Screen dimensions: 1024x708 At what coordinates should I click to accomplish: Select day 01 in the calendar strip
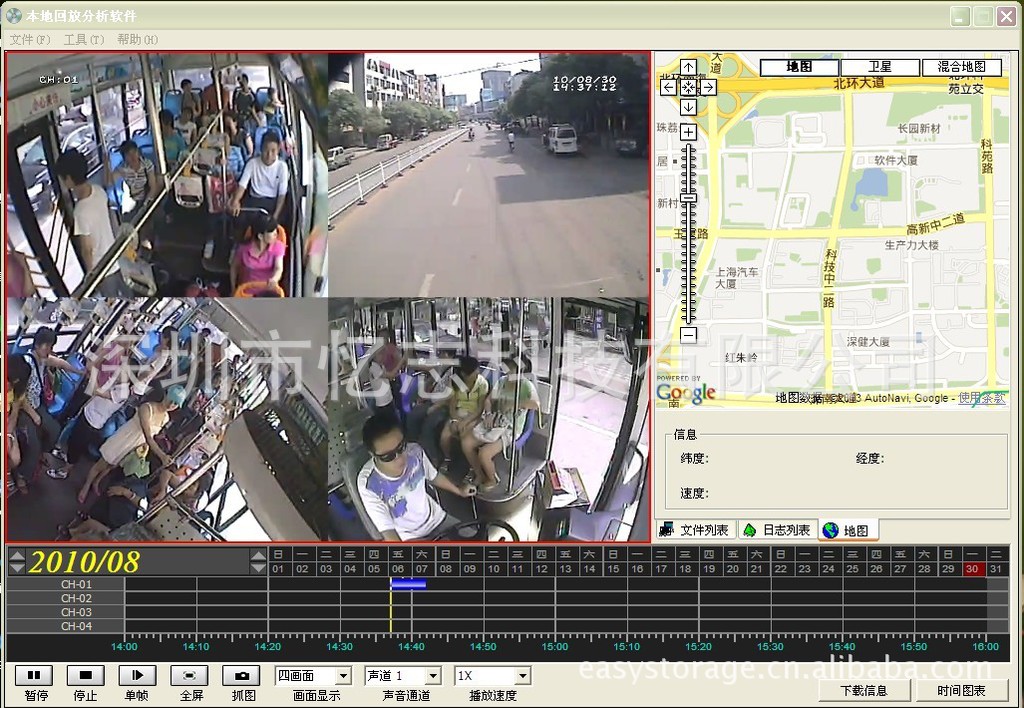click(278, 569)
